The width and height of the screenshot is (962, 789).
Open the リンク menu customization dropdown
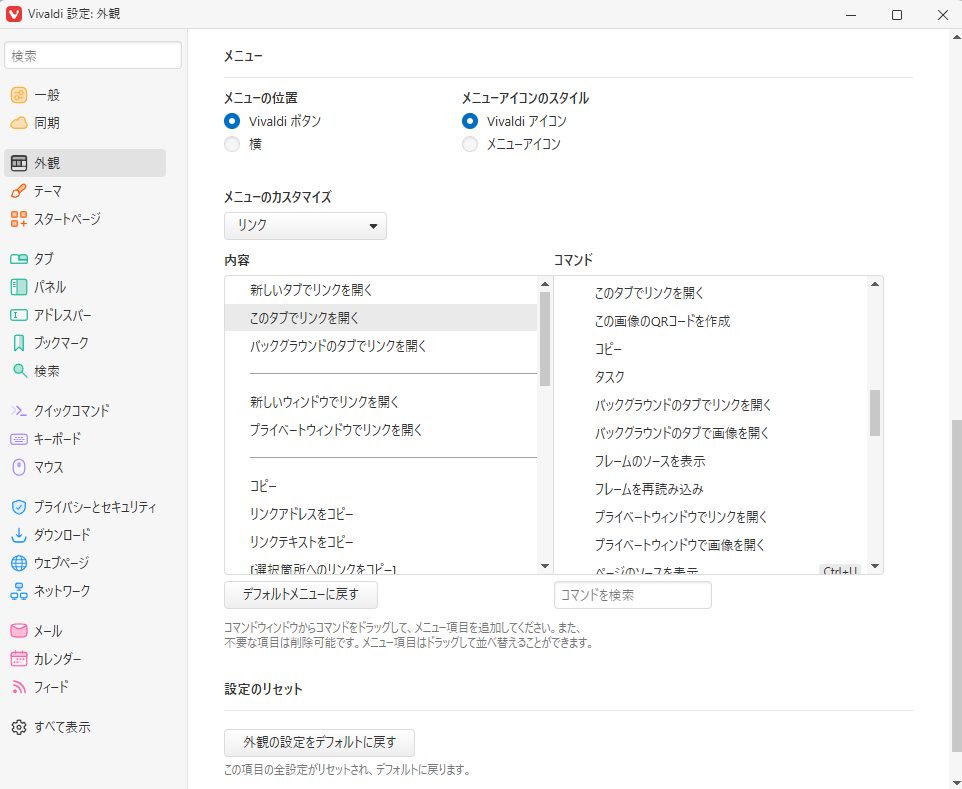click(306, 226)
